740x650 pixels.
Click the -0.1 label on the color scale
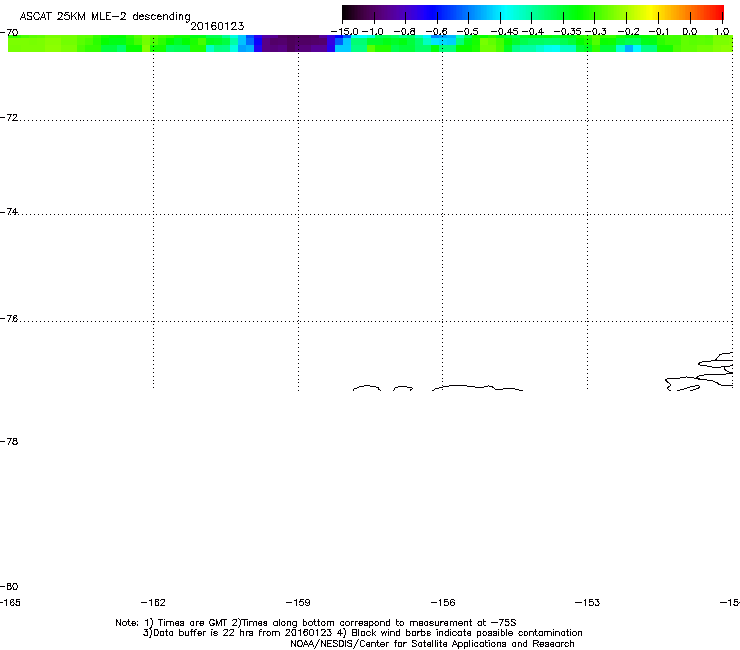coord(659,32)
